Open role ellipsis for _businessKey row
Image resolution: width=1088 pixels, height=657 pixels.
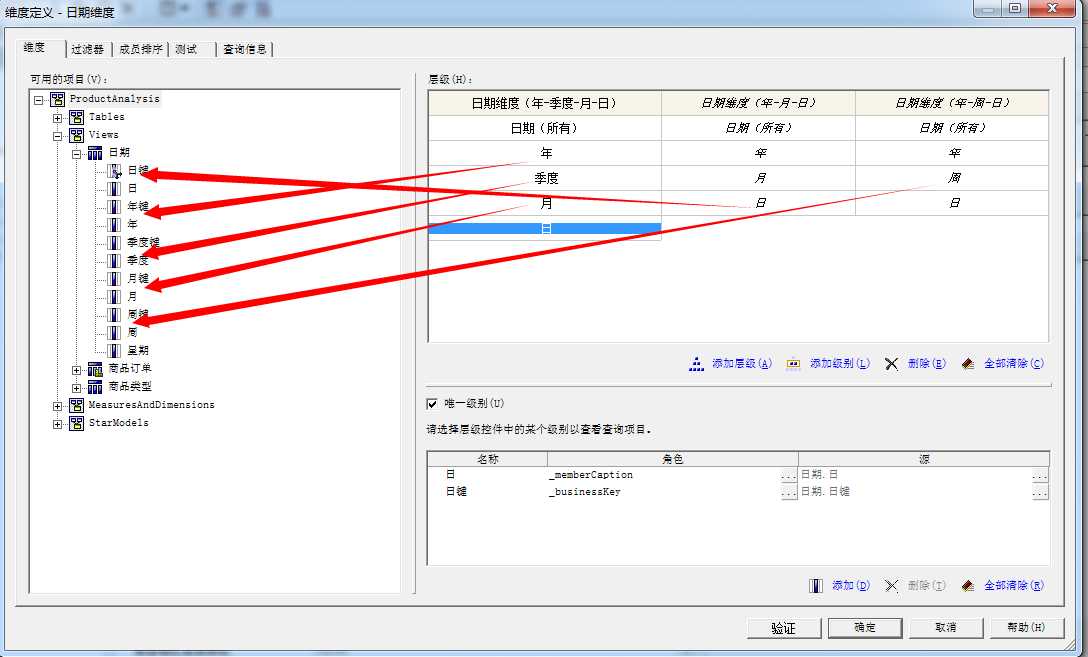(x=788, y=492)
